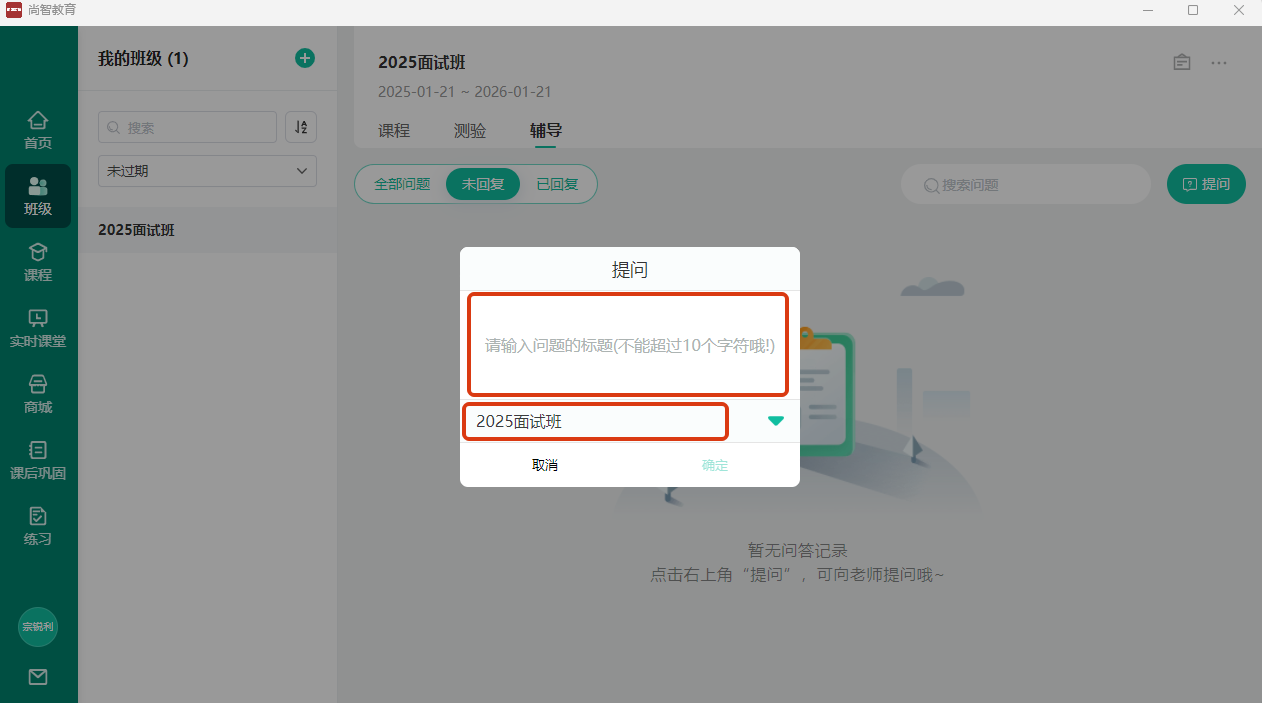Select the 已回复 filter option
Screen dimensions: 1262x703
(557, 184)
